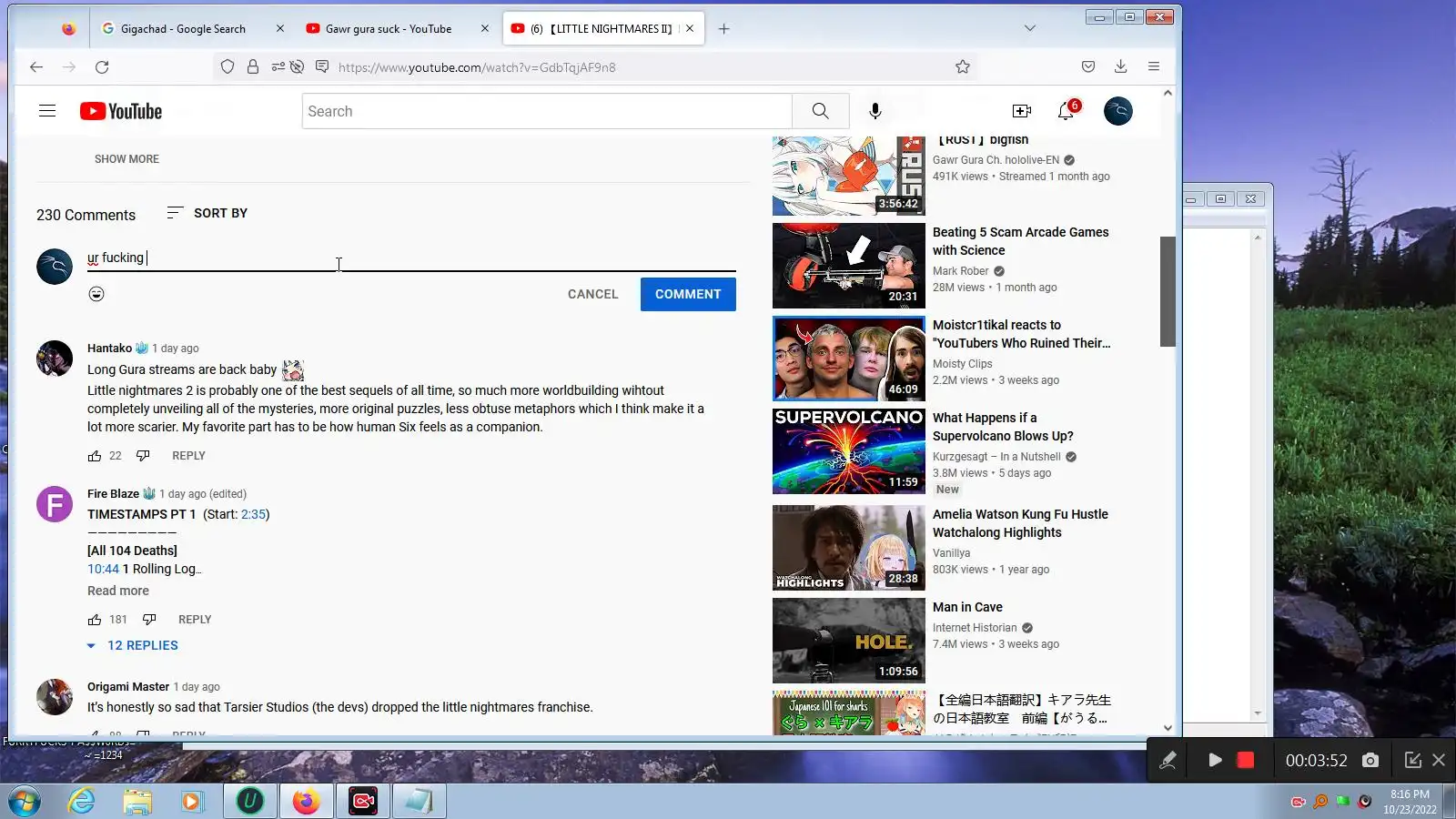This screenshot has height=819, width=1456.
Task: Open the YouTube hamburger guide menu
Action: pos(47,111)
